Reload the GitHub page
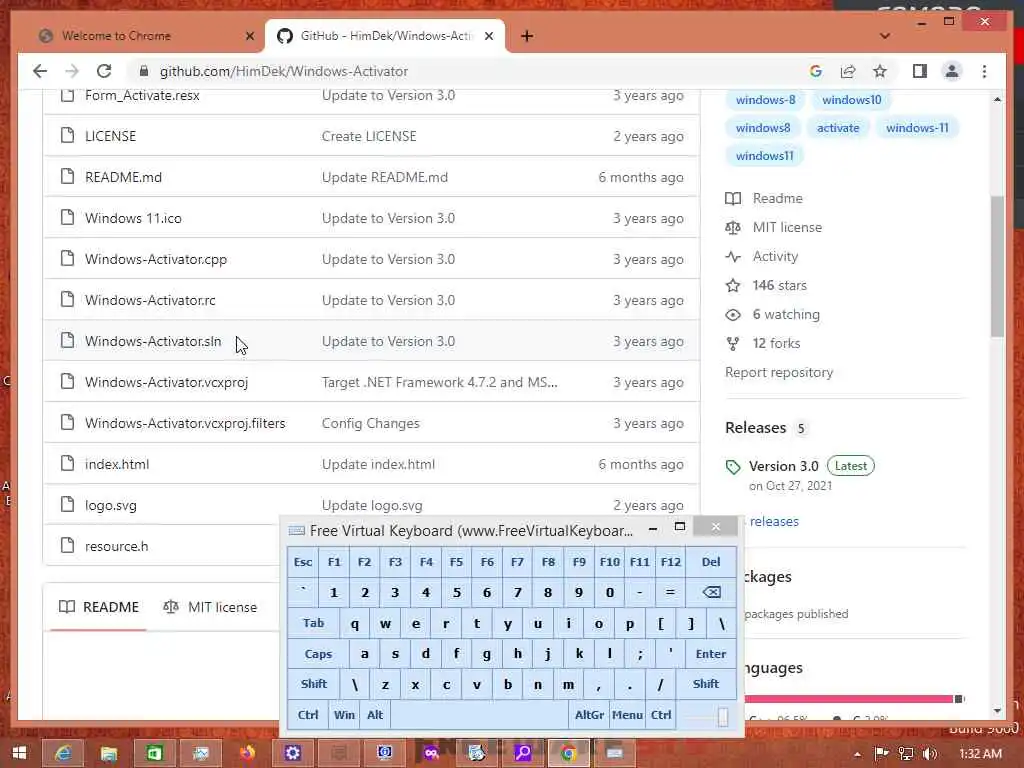 [104, 71]
